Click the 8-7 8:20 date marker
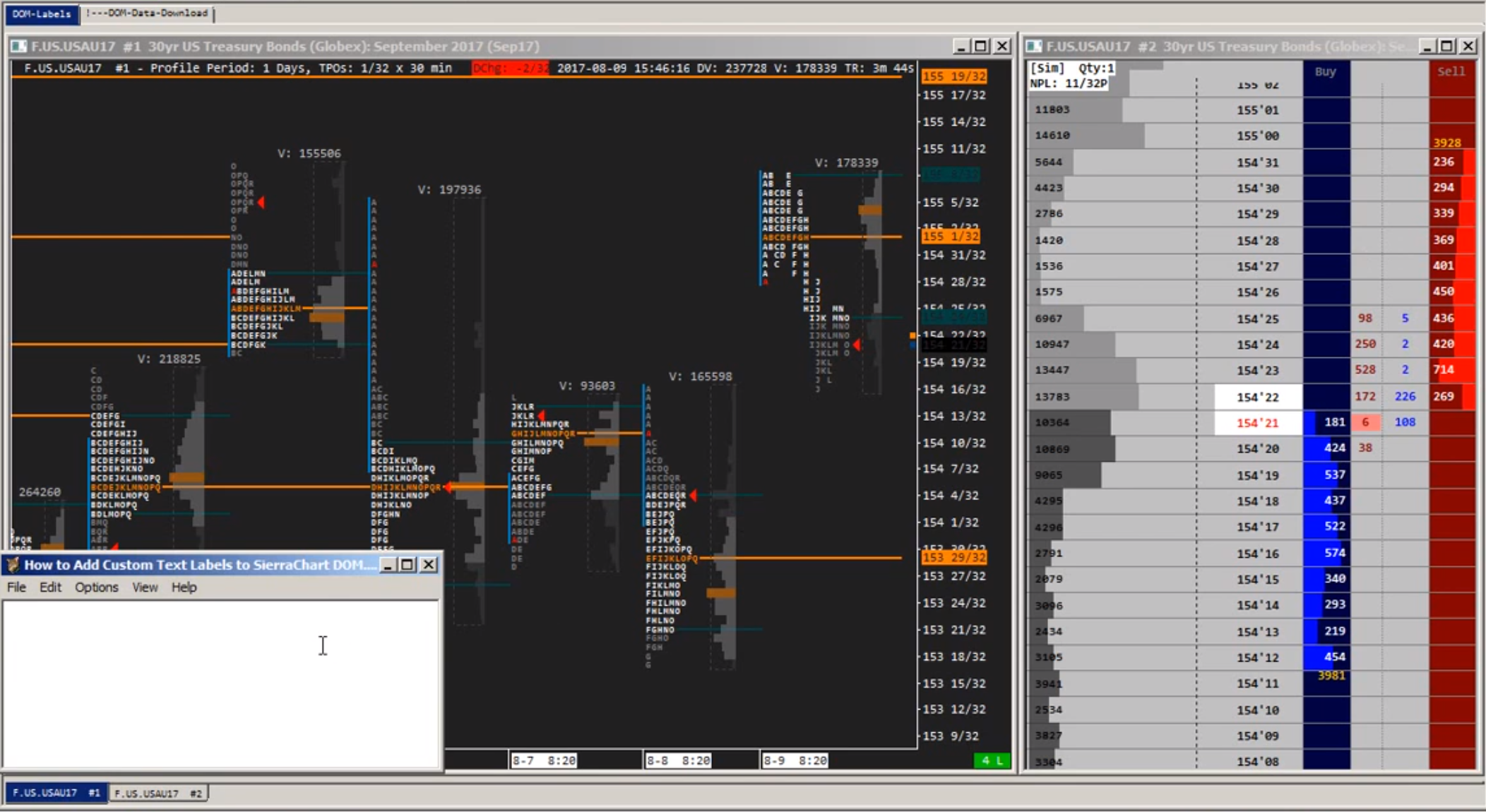This screenshot has height=812, width=1486. pyautogui.click(x=543, y=760)
